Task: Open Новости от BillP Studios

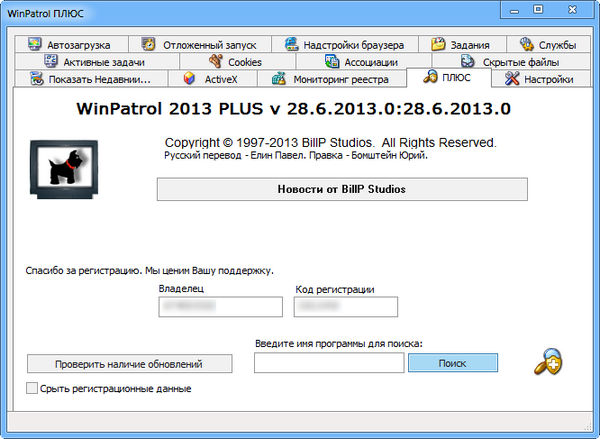Action: (x=342, y=189)
